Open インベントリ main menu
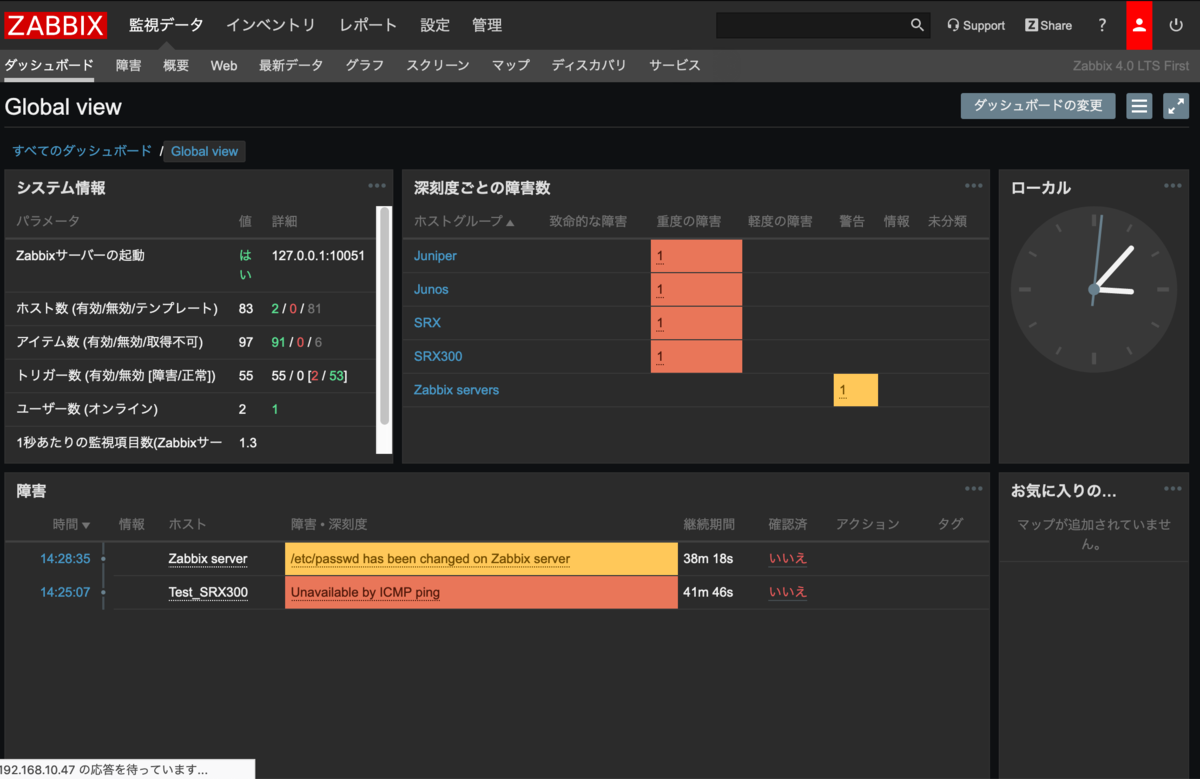Image resolution: width=1200 pixels, height=779 pixels. click(271, 25)
